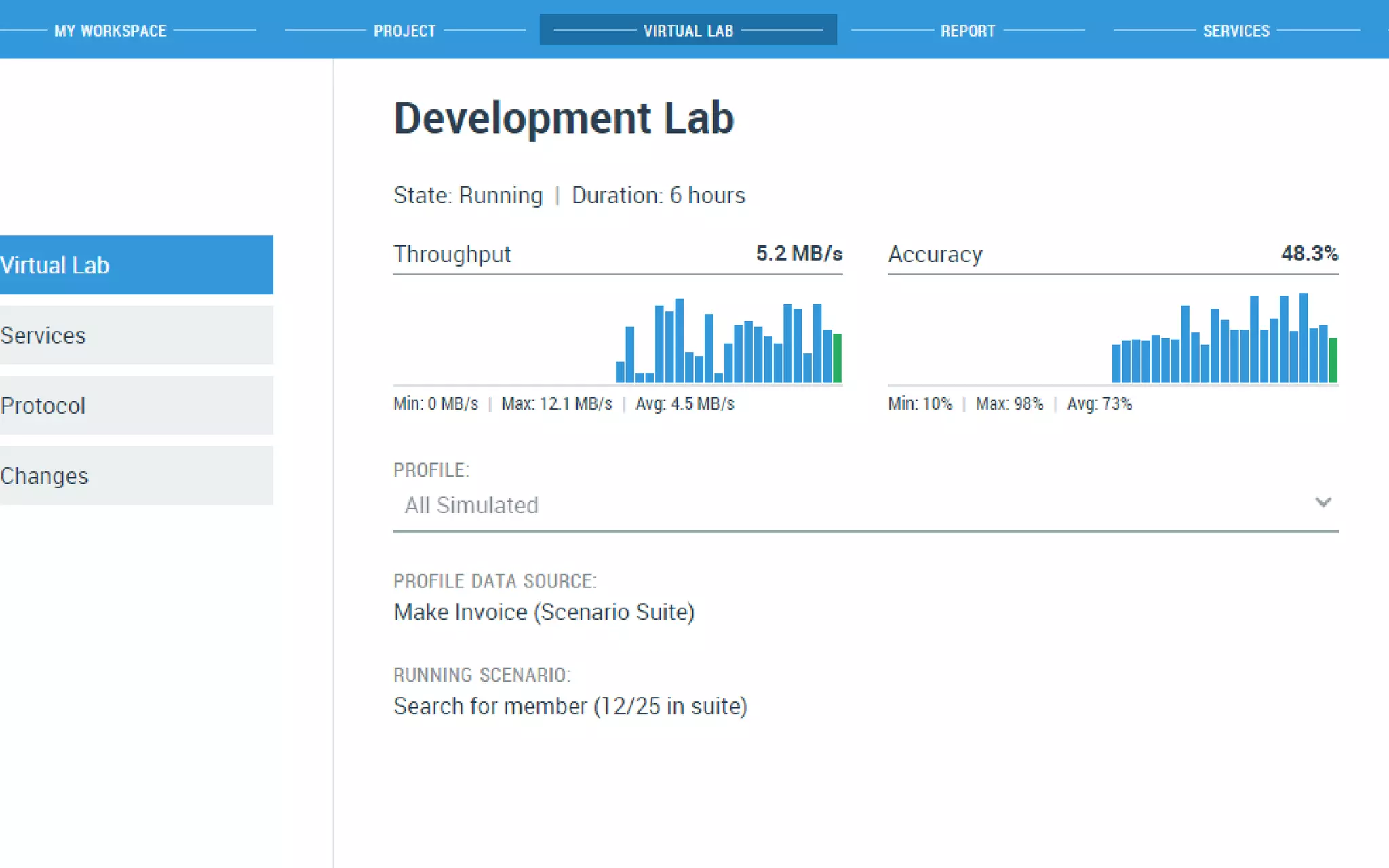Viewport: 1389px width, 868px height.
Task: Expand the Profile dropdown chevron
Action: (1323, 502)
